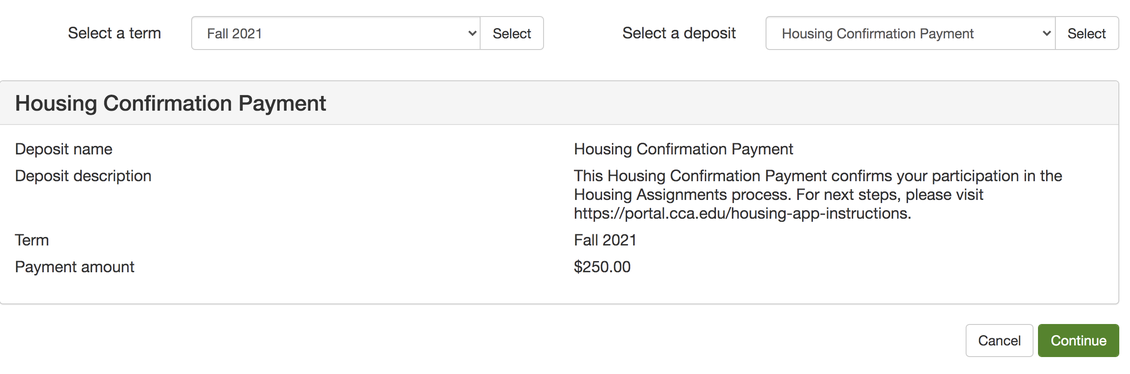The image size is (1130, 374).
Task: Click the chevron arrow on term dropdown
Action: pyautogui.click(x=472, y=33)
